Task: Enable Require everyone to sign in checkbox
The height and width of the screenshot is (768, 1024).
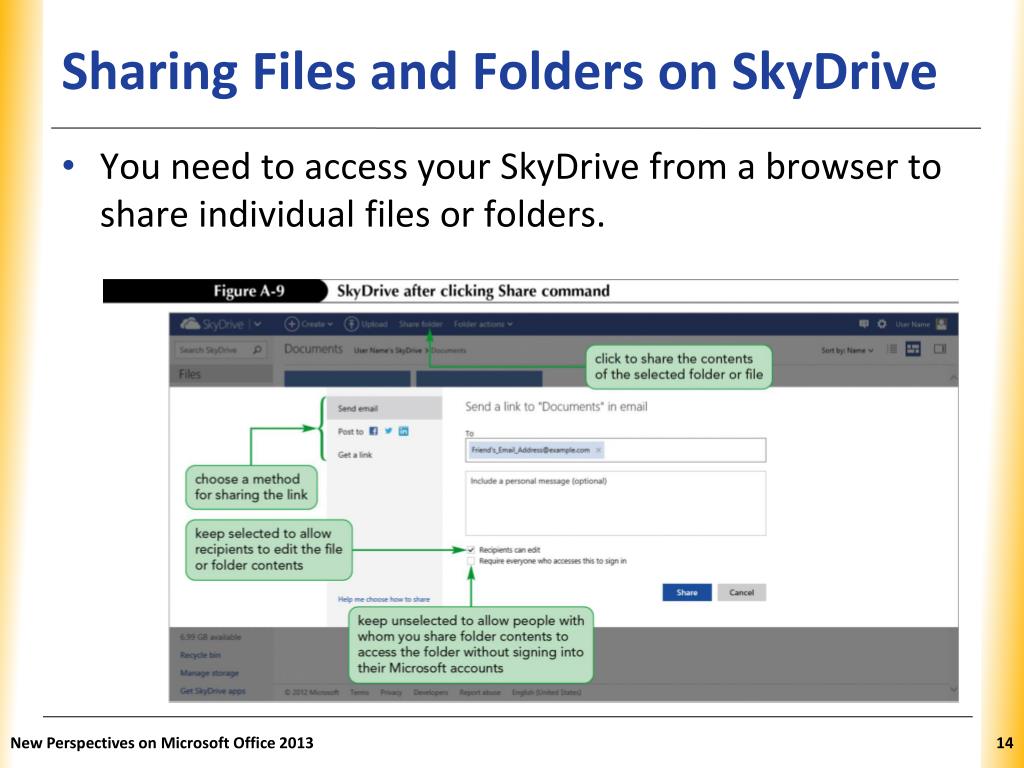Action: [x=471, y=561]
